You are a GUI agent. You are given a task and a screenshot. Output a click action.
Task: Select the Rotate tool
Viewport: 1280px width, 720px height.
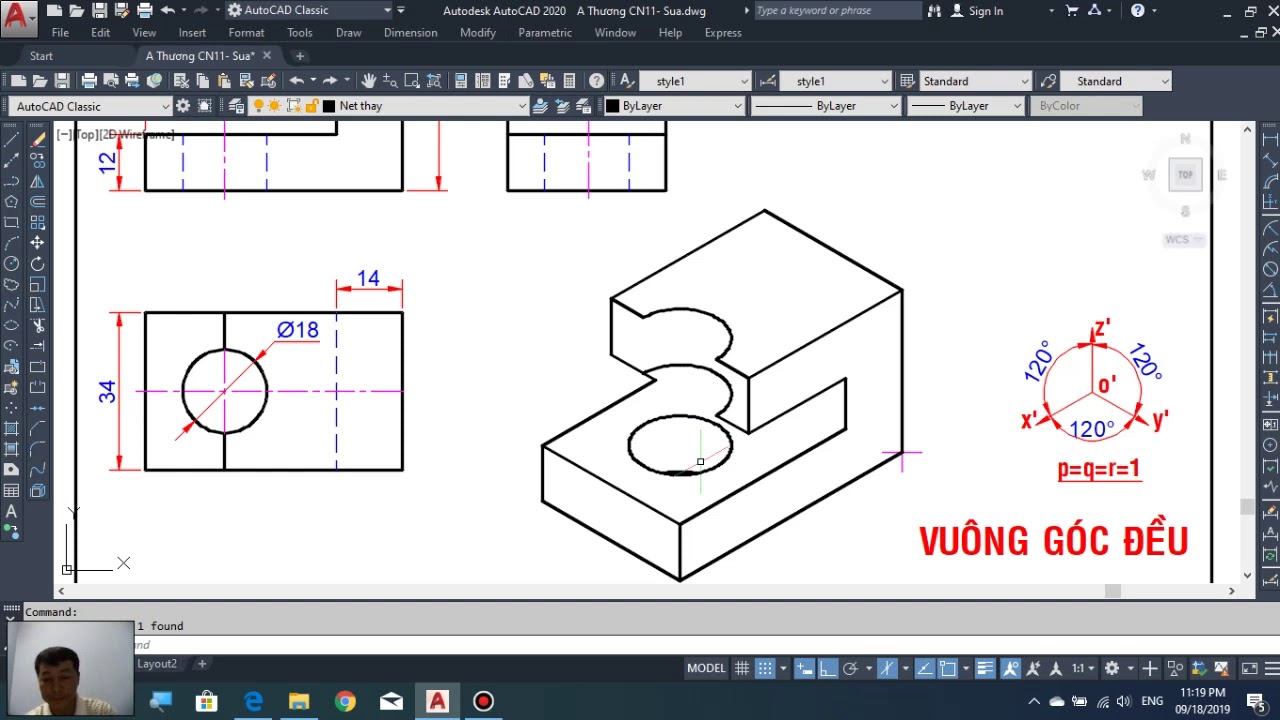click(x=37, y=264)
